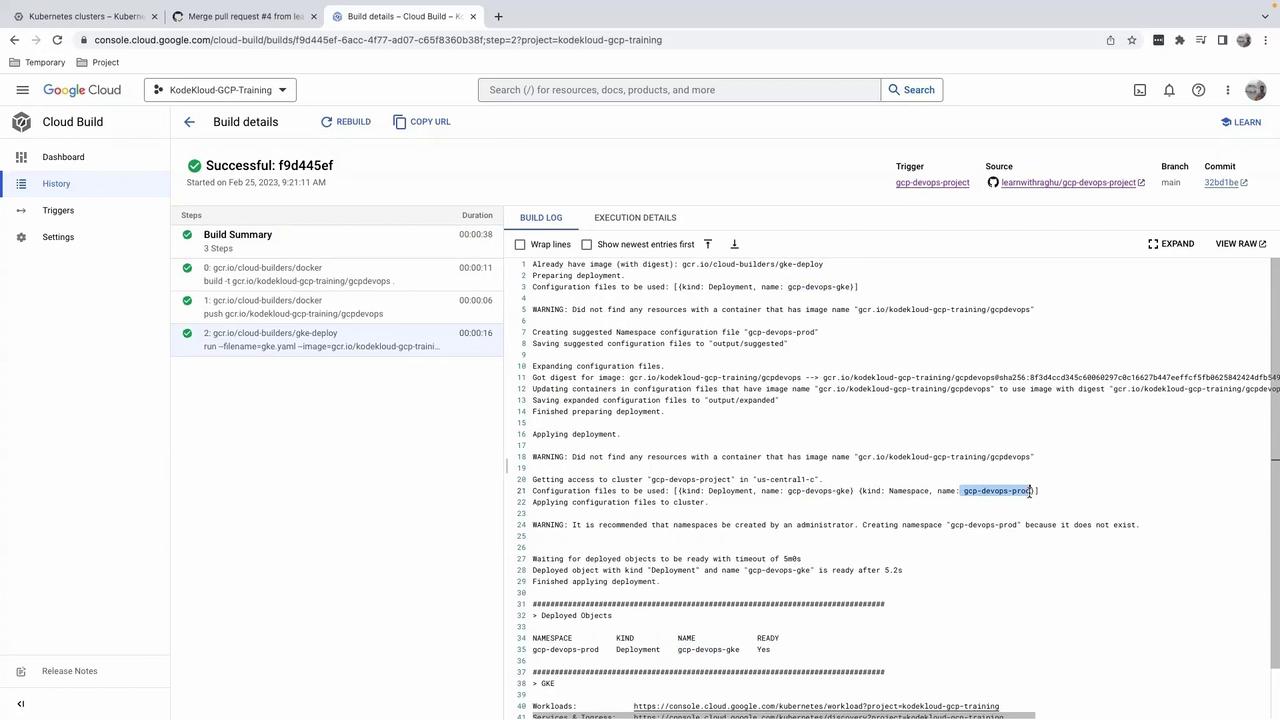Click the blue Search button
Screen dimensions: 1280x720
(912, 90)
